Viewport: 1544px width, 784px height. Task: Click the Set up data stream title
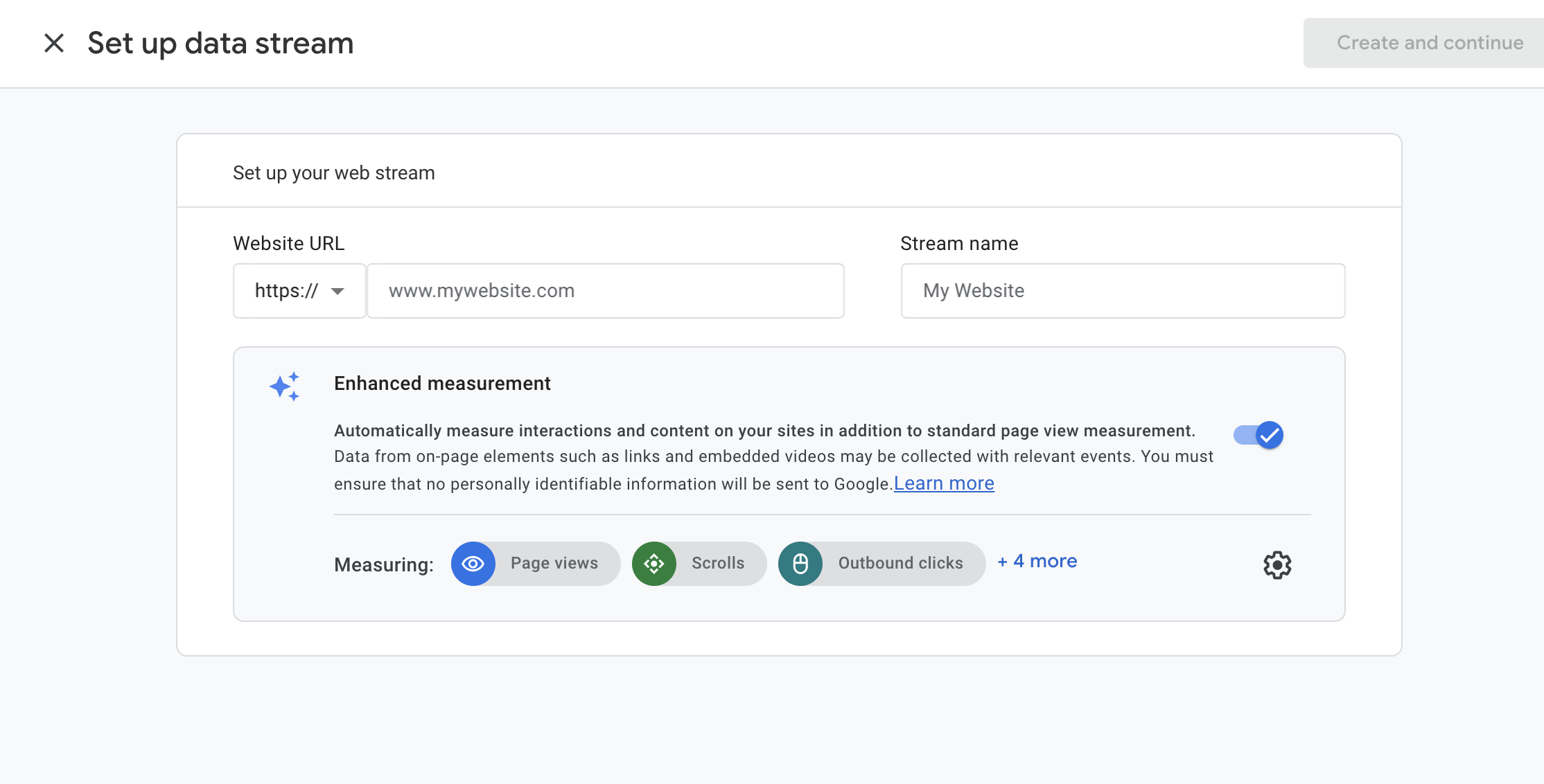(x=220, y=44)
